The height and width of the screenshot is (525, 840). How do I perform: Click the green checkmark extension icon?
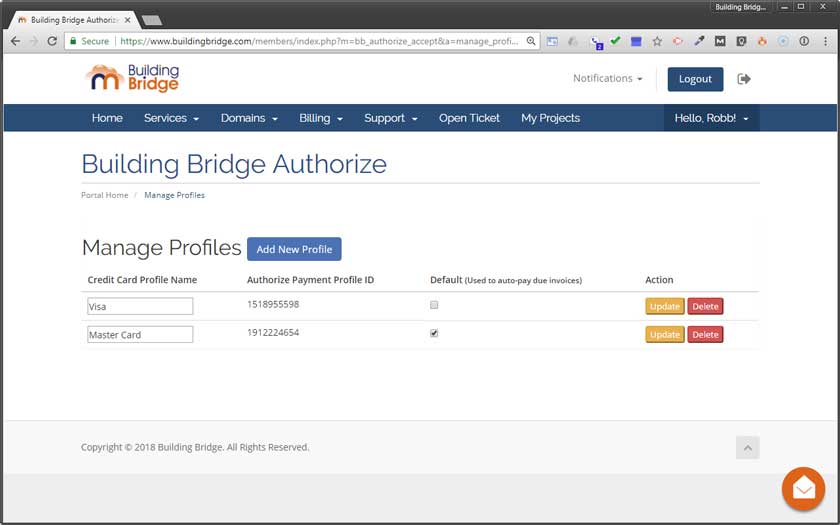click(x=616, y=40)
